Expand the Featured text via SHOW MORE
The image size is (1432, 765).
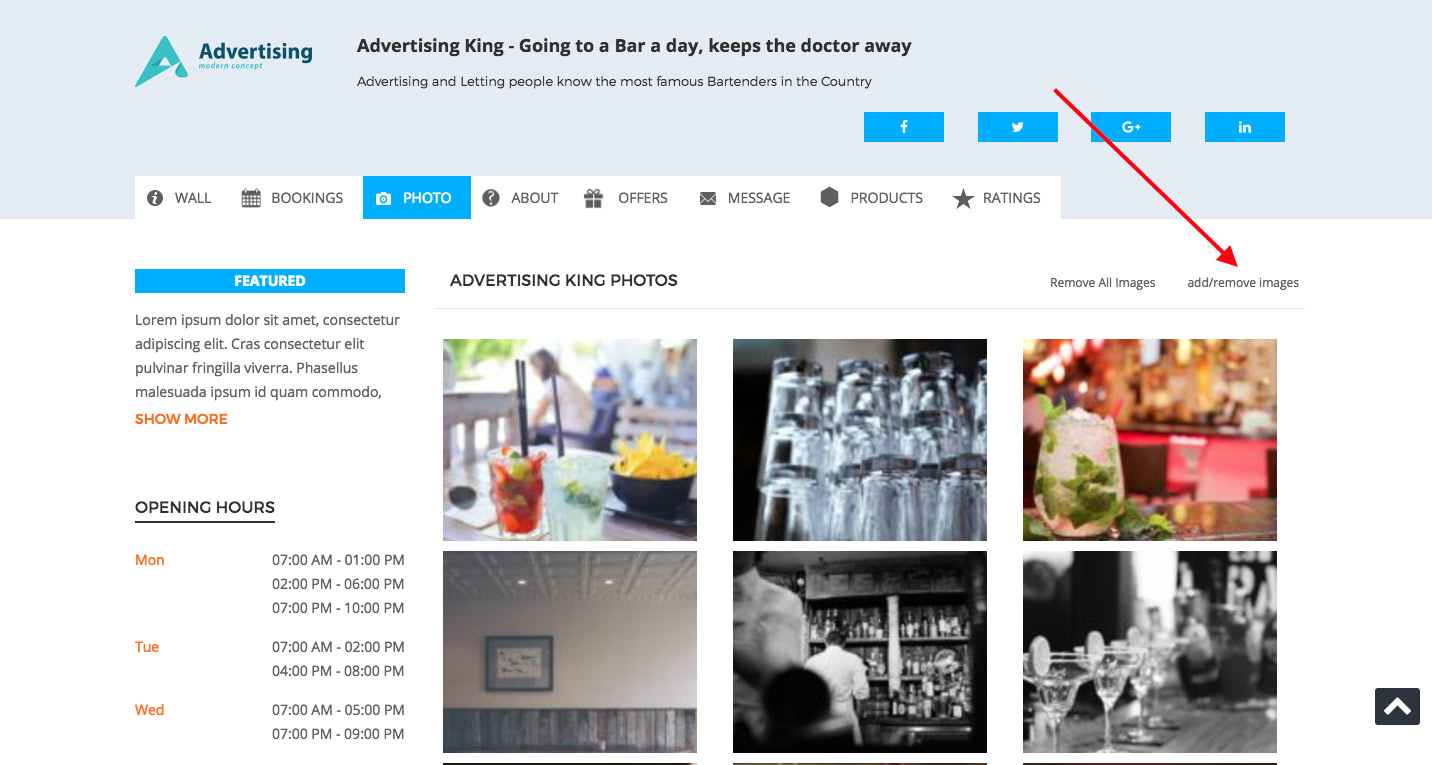(x=181, y=418)
